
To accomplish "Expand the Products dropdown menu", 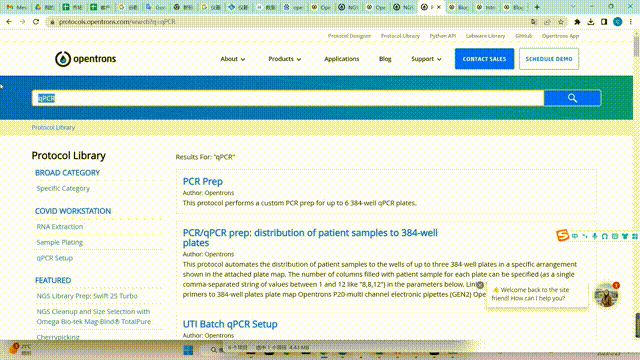I will (284, 59).
